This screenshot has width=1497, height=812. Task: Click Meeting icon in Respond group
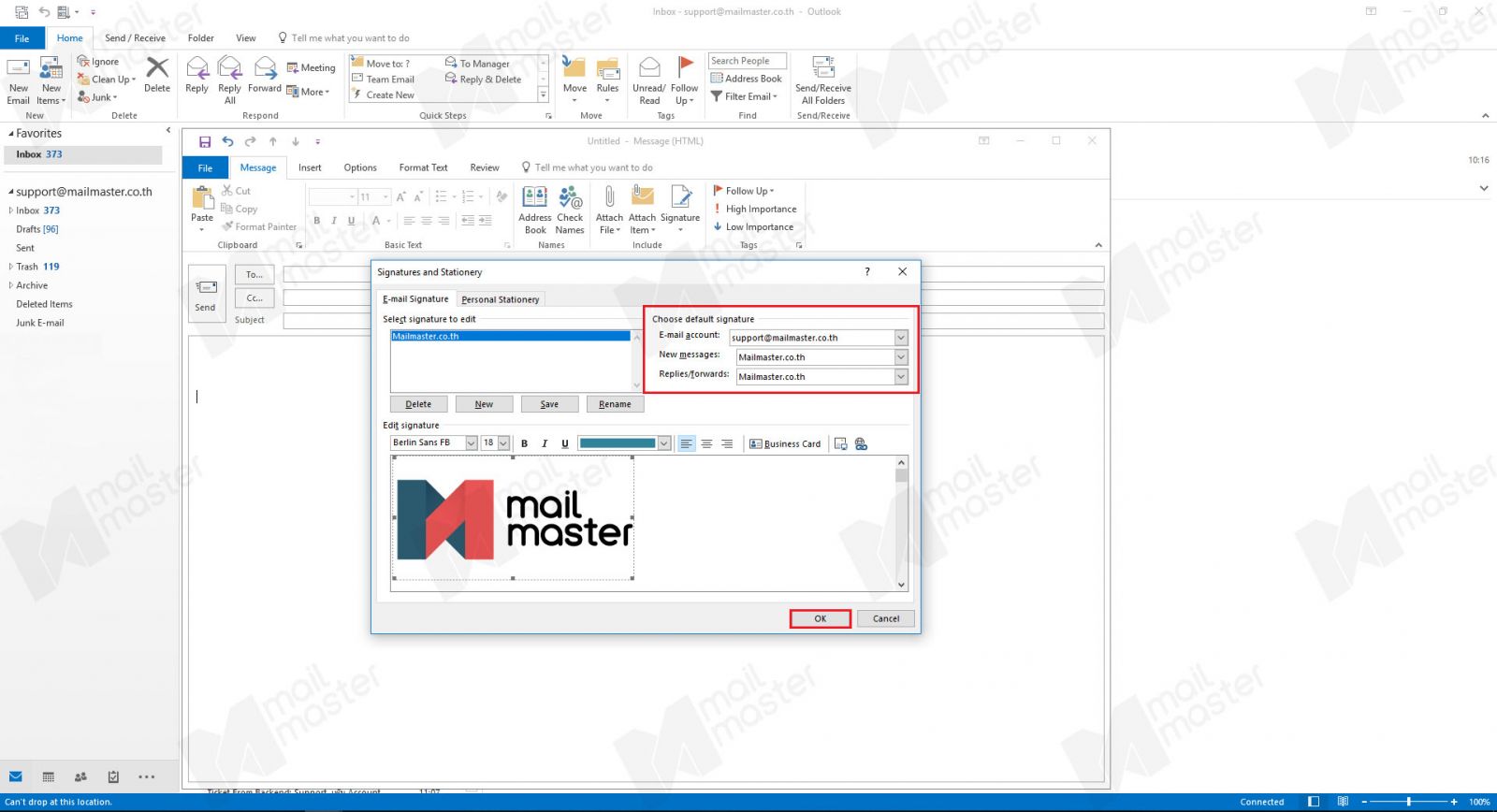click(293, 67)
